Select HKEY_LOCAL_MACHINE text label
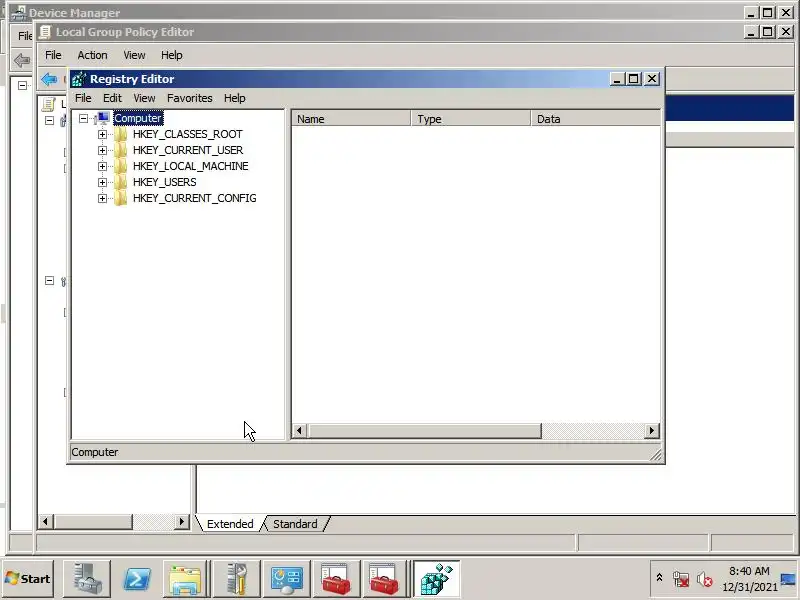Screen dimensions: 800x600 [190, 166]
